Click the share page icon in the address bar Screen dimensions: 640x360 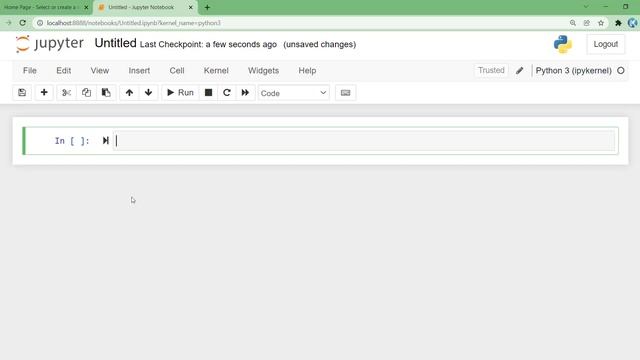[587, 23]
